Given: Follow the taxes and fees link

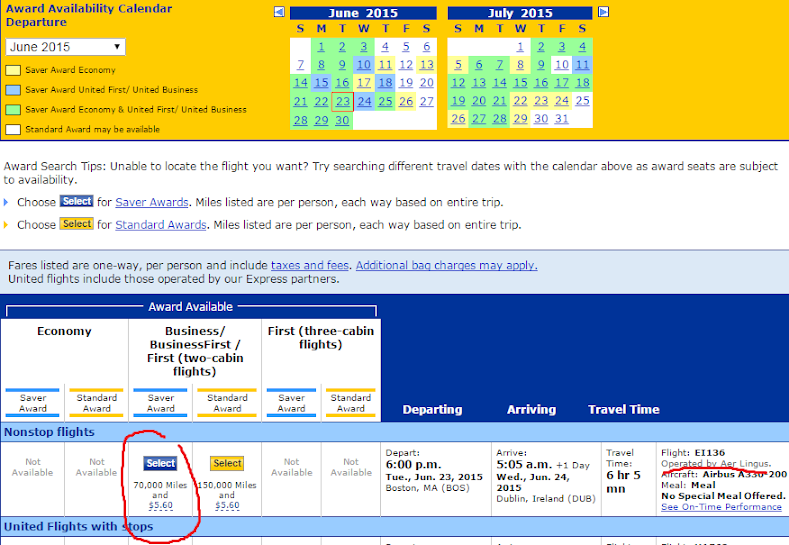Looking at the screenshot, I should click(309, 265).
